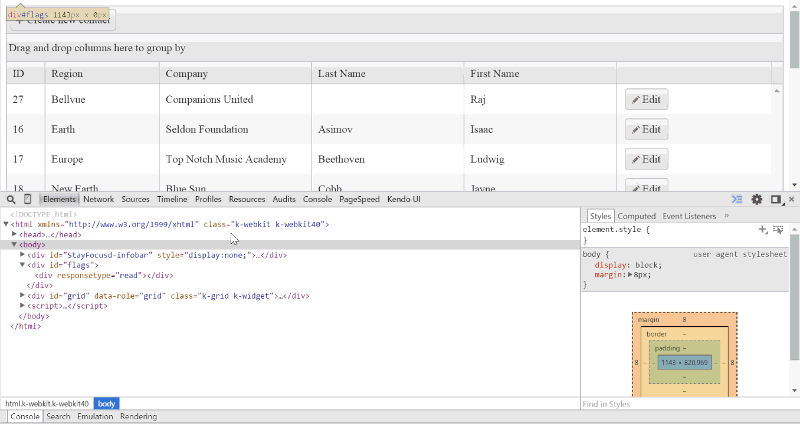
Task: Open the Kendo UI tab
Action: (x=404, y=199)
